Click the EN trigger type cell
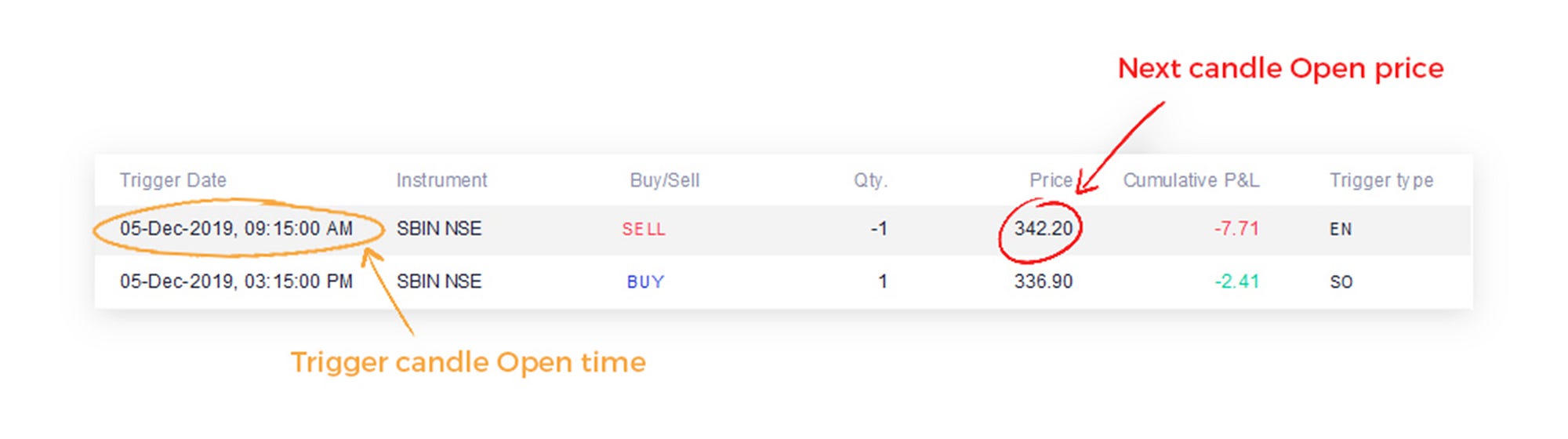The image size is (1568, 439). (1341, 229)
